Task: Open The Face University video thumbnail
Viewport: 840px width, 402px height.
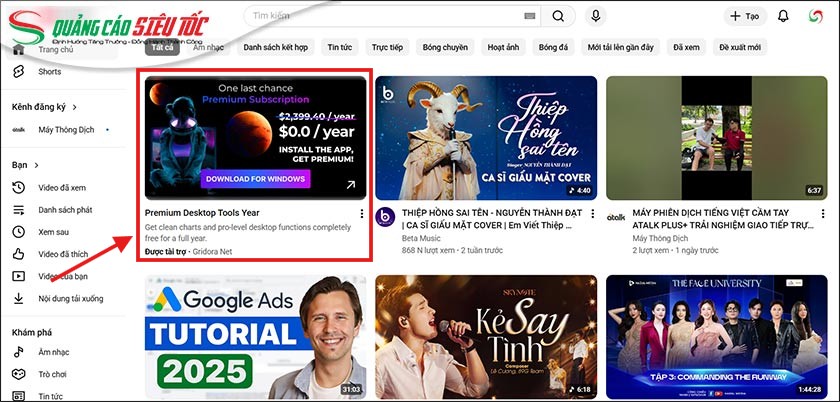Action: pos(717,337)
